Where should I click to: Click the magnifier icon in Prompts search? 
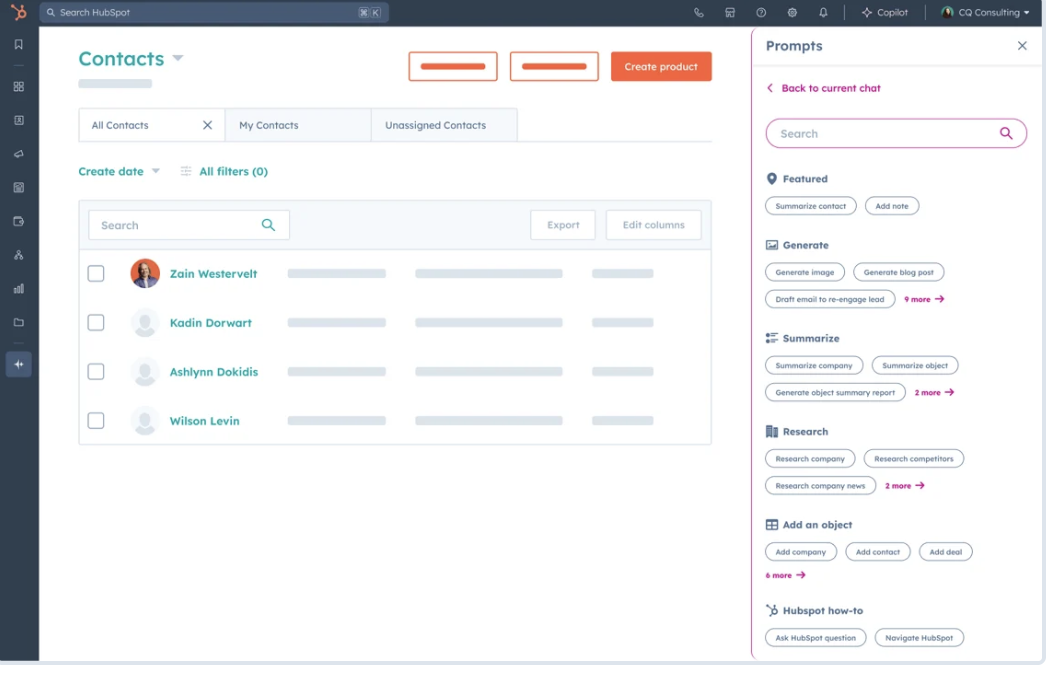pos(1006,134)
